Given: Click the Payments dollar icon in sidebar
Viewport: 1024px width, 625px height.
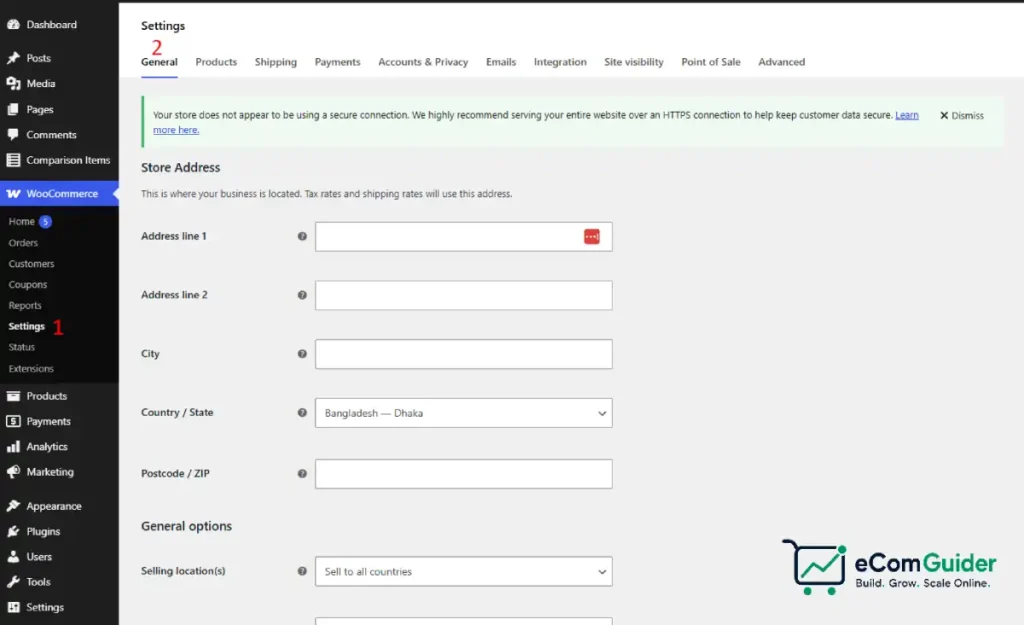Looking at the screenshot, I should tap(13, 421).
